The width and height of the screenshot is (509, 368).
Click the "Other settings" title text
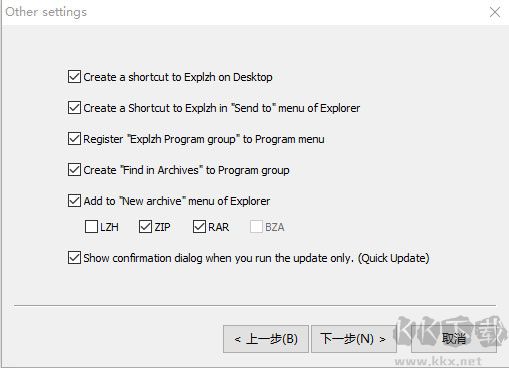(x=46, y=12)
